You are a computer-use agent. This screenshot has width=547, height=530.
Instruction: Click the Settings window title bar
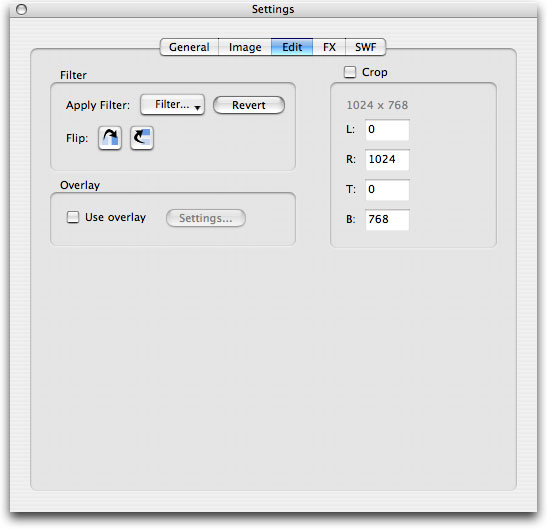(273, 9)
